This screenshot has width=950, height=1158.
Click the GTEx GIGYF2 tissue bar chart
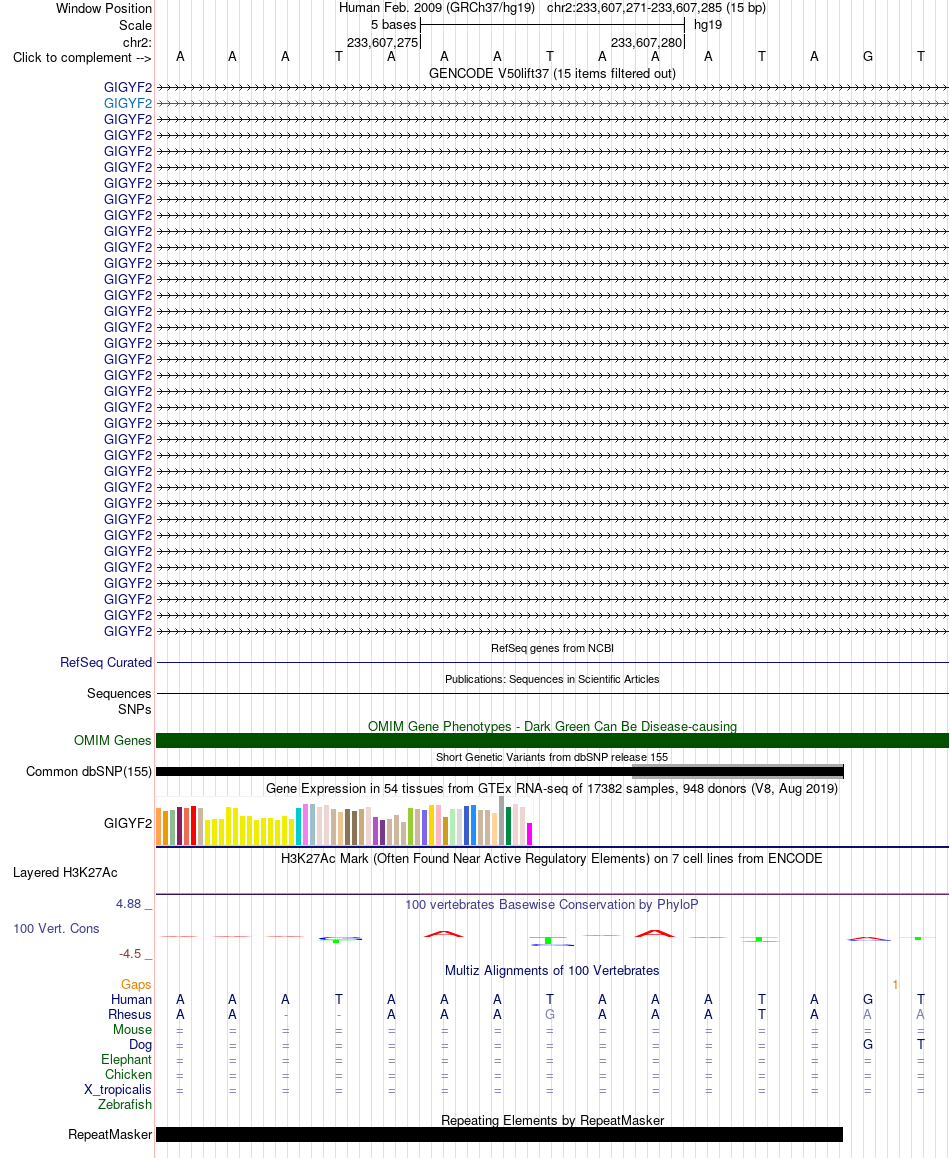[344, 821]
